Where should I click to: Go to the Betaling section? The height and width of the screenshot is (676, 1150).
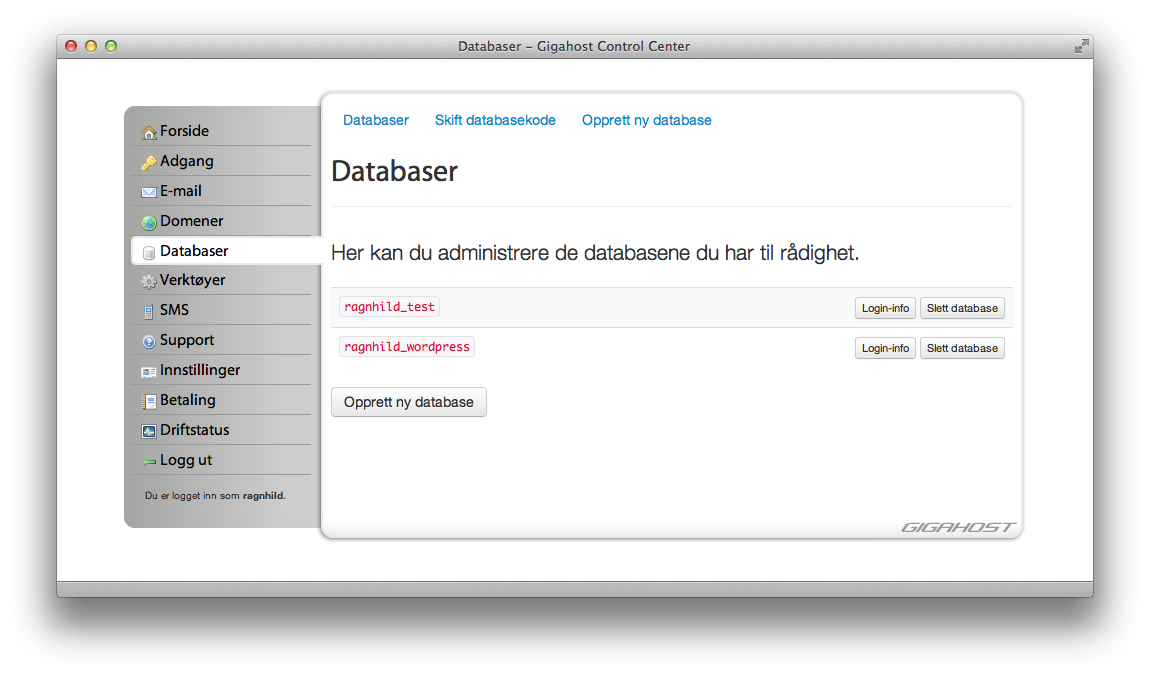coord(221,401)
